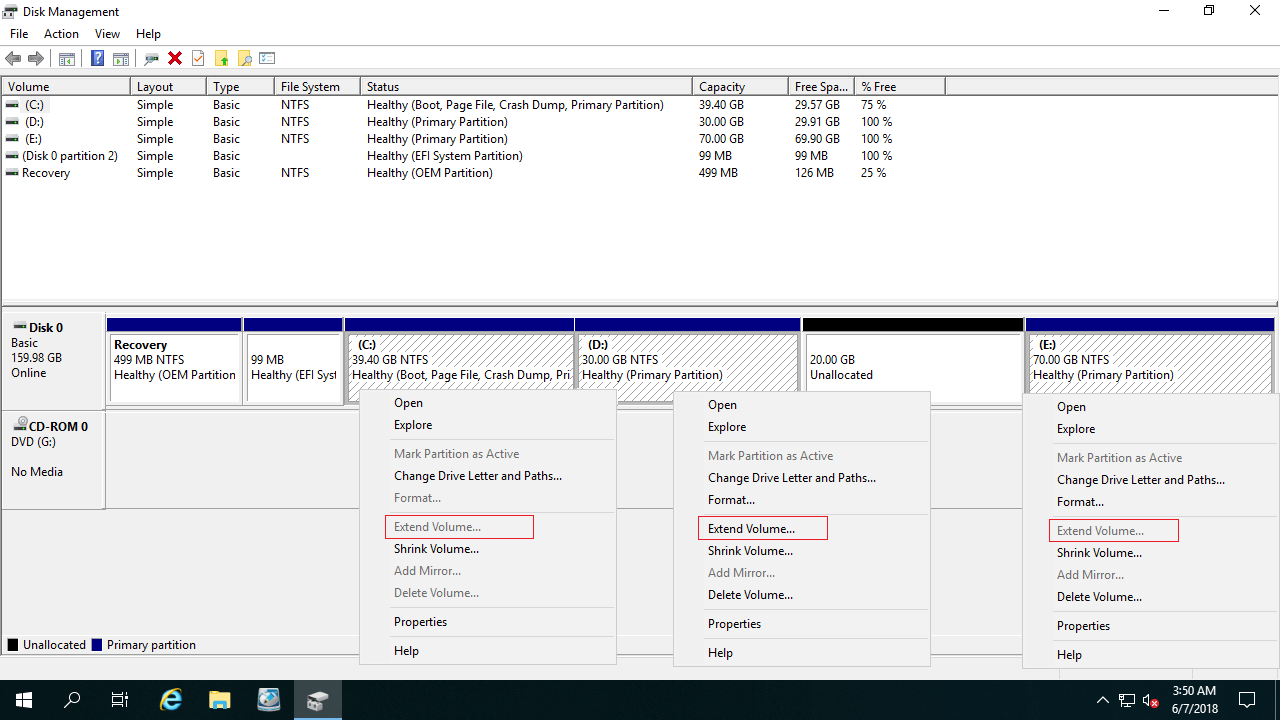
Task: Click the Back arrow in the toolbar
Action: [13, 58]
